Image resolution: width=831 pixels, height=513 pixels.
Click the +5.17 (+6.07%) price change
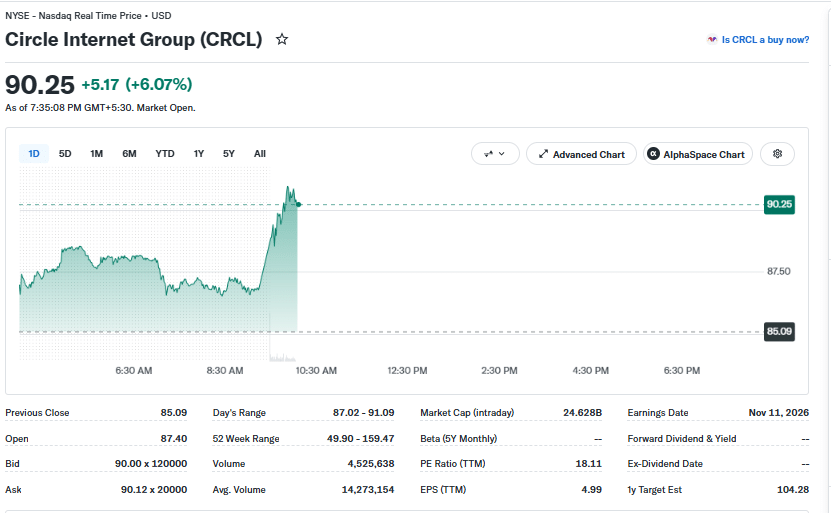[x=137, y=84]
